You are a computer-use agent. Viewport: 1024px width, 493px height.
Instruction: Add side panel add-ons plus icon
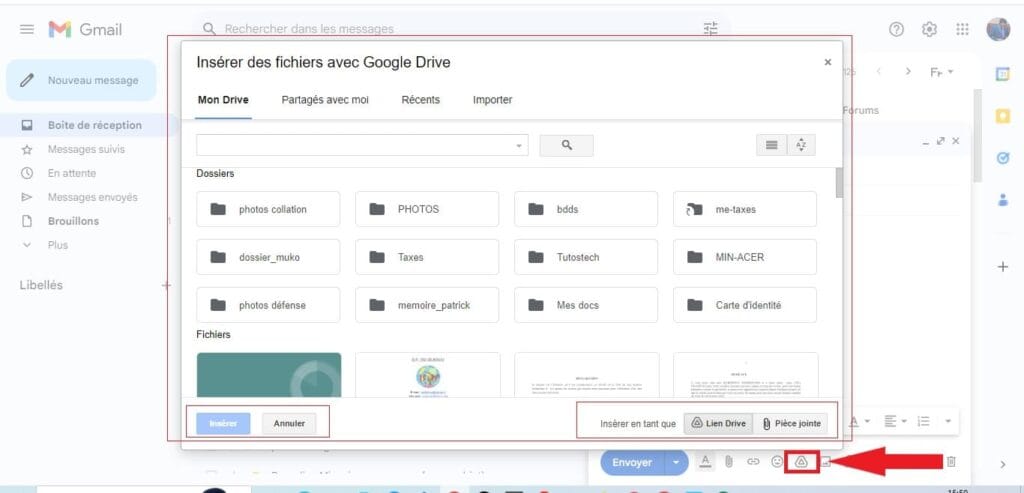pyautogui.click(x=1003, y=267)
